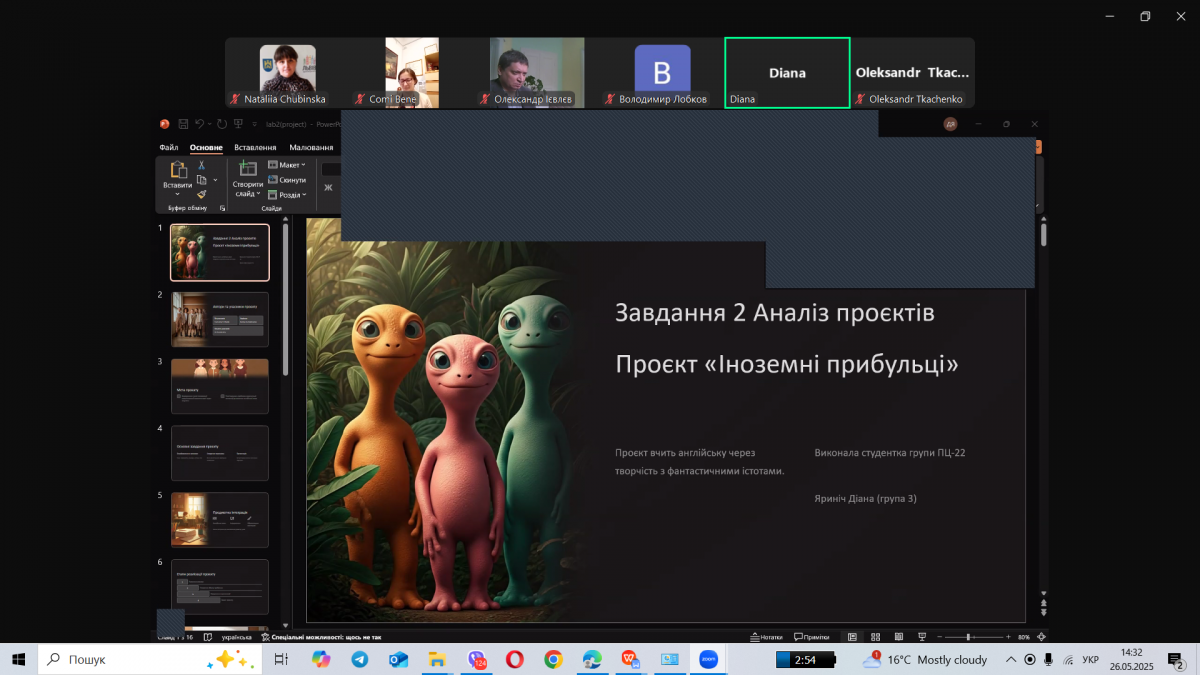Select slide 3 thumbnail in the slide panel

pyautogui.click(x=220, y=386)
